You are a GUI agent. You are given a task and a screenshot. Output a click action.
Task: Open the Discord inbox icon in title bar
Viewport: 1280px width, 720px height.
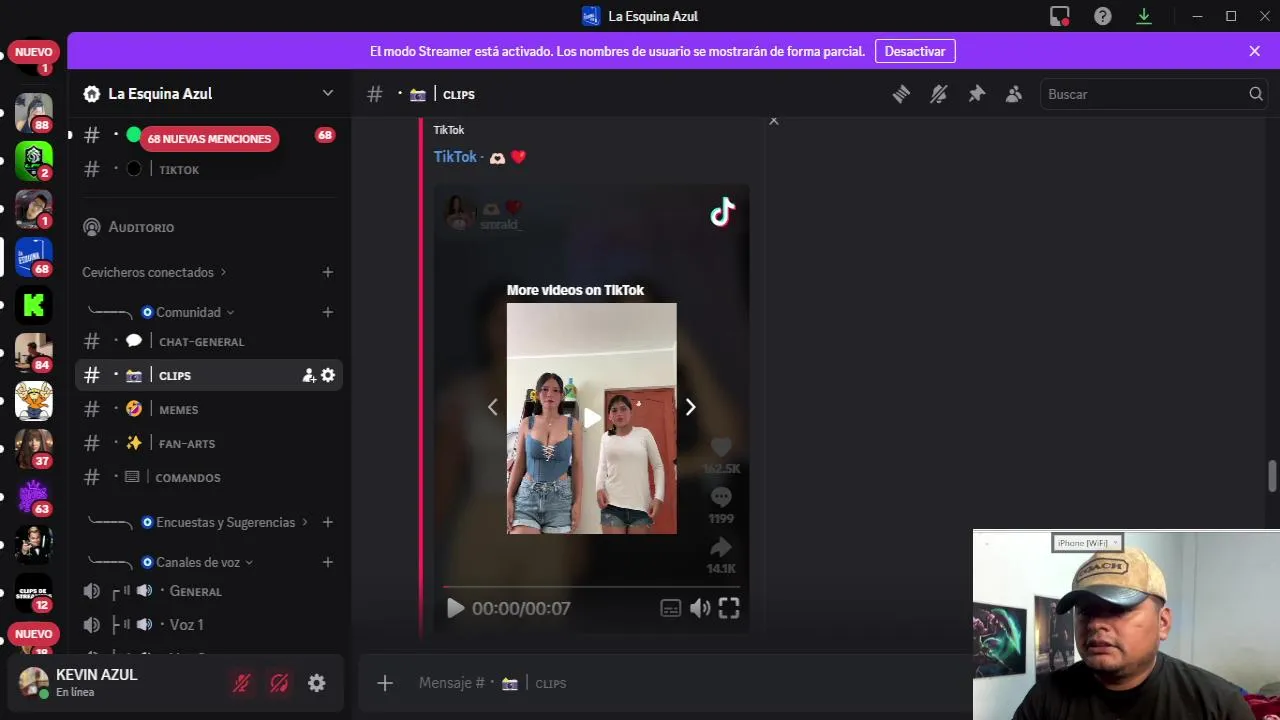(x=1060, y=16)
